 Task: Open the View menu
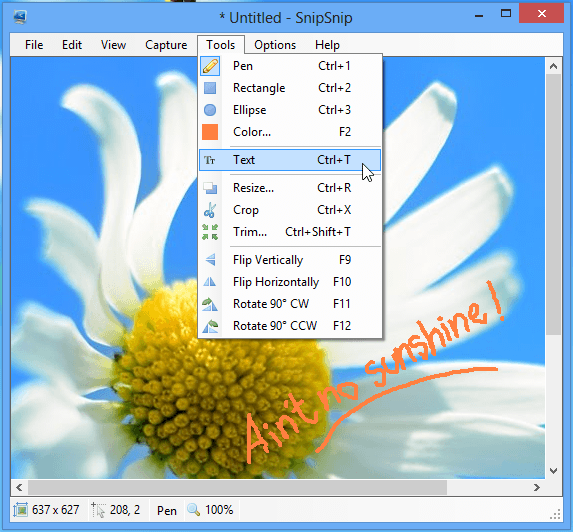[113, 45]
